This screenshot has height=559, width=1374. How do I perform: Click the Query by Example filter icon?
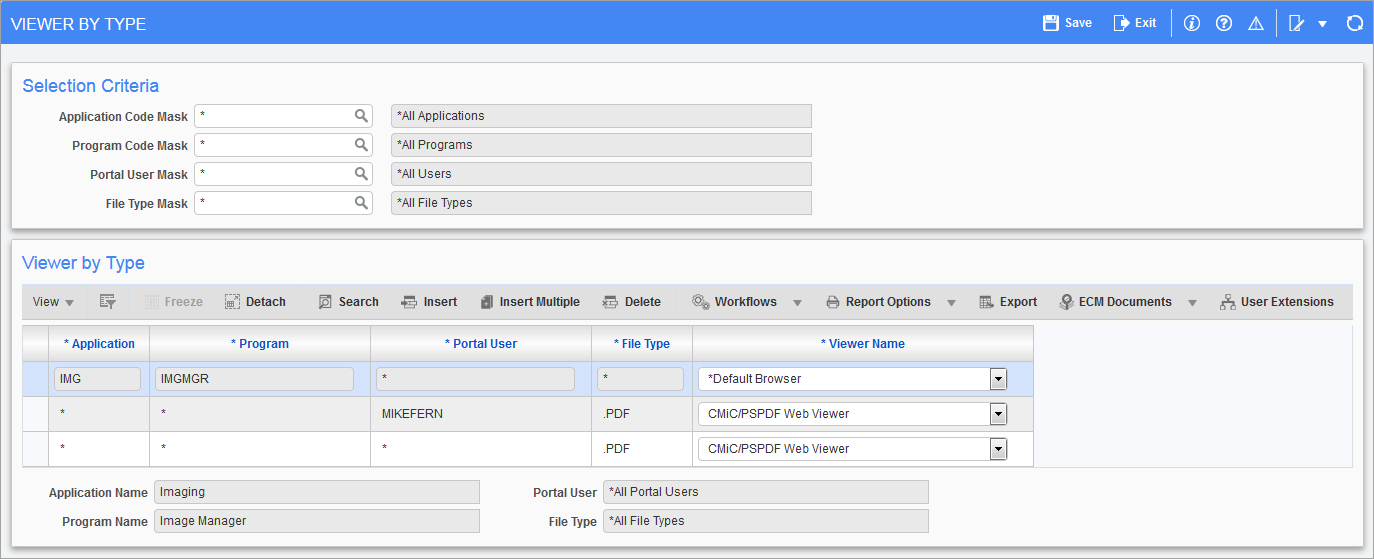coord(108,302)
